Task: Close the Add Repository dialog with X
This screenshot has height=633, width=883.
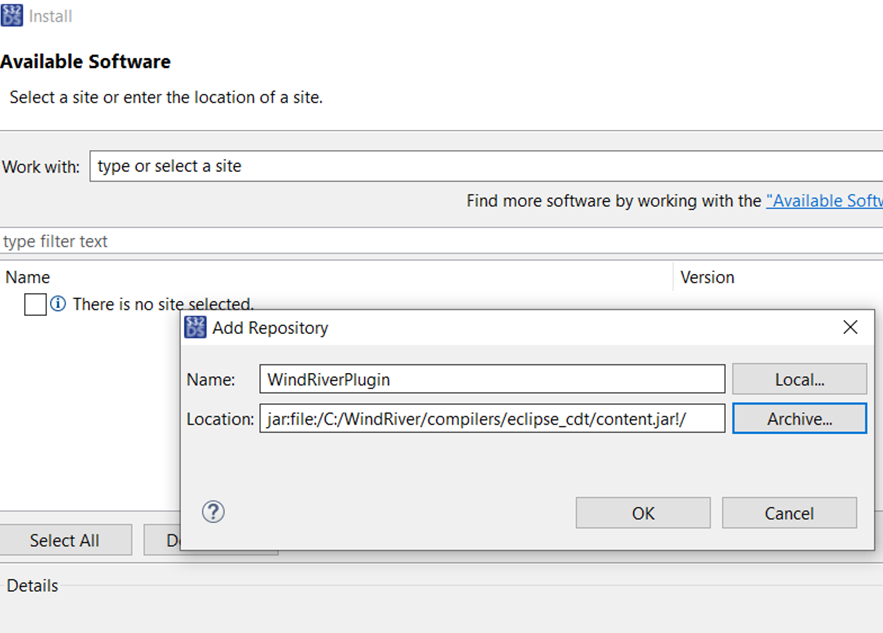Action: pyautogui.click(x=850, y=327)
